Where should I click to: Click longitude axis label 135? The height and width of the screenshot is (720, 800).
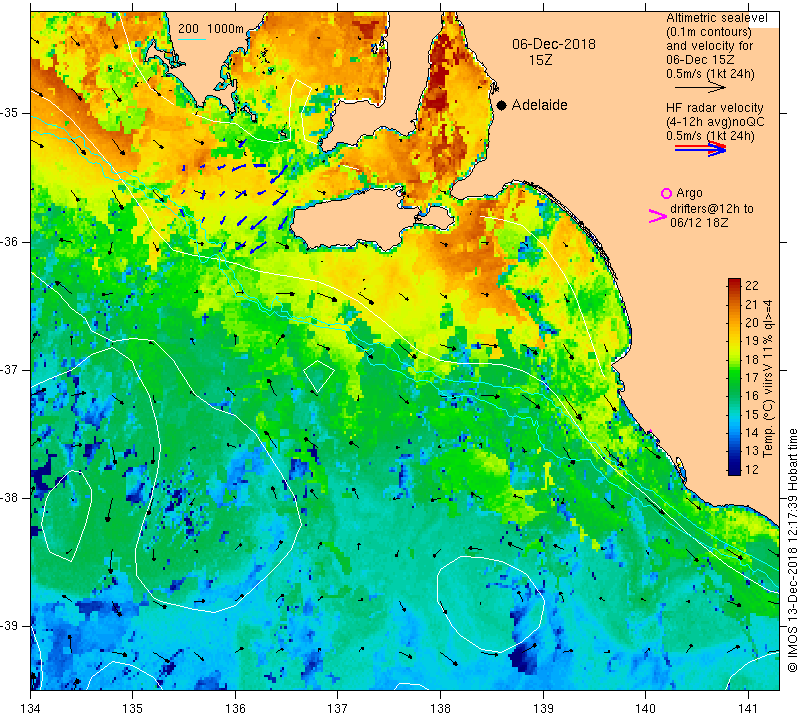point(133,708)
